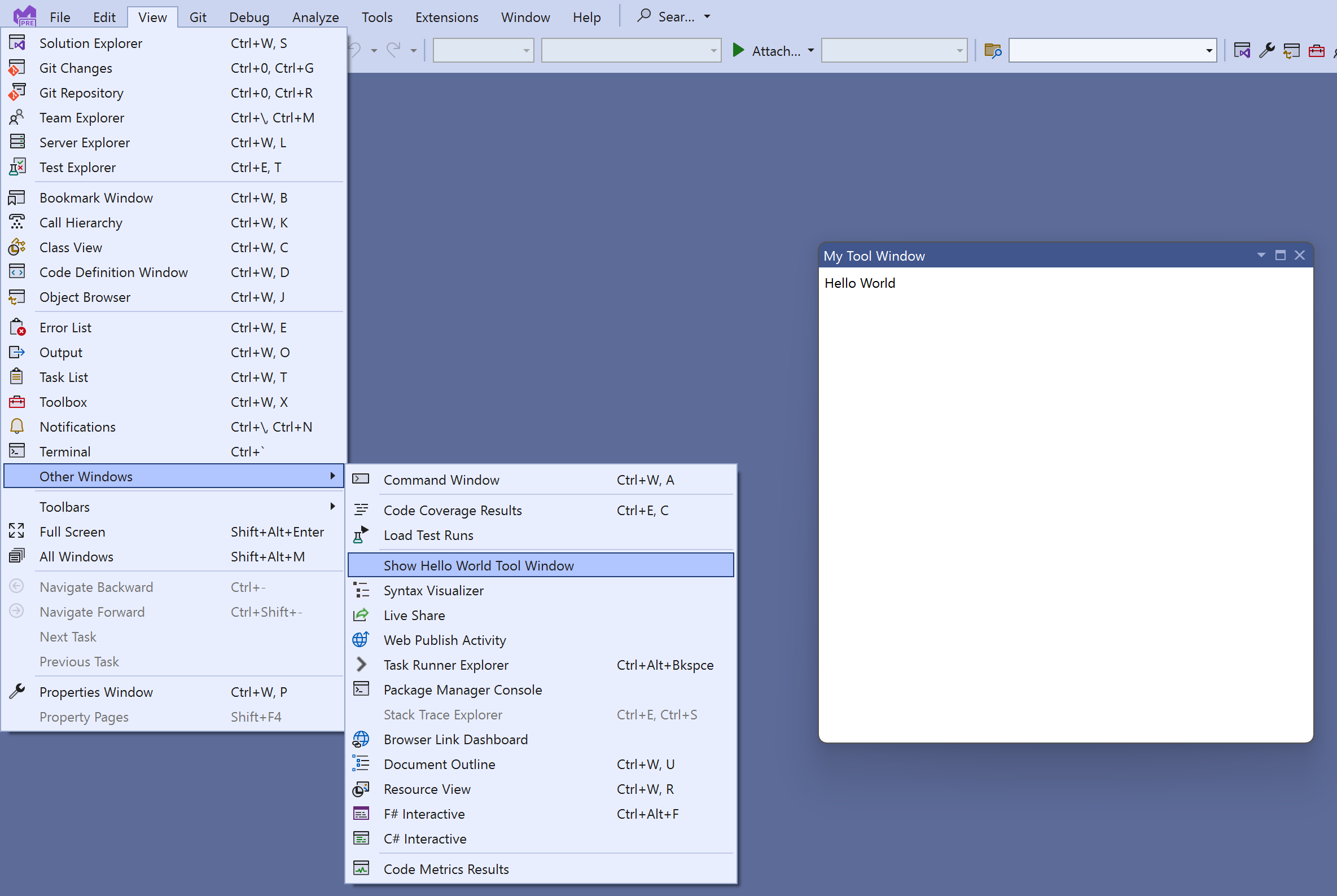This screenshot has height=896, width=1337.
Task: Open the Toolbox panel
Action: (62, 401)
